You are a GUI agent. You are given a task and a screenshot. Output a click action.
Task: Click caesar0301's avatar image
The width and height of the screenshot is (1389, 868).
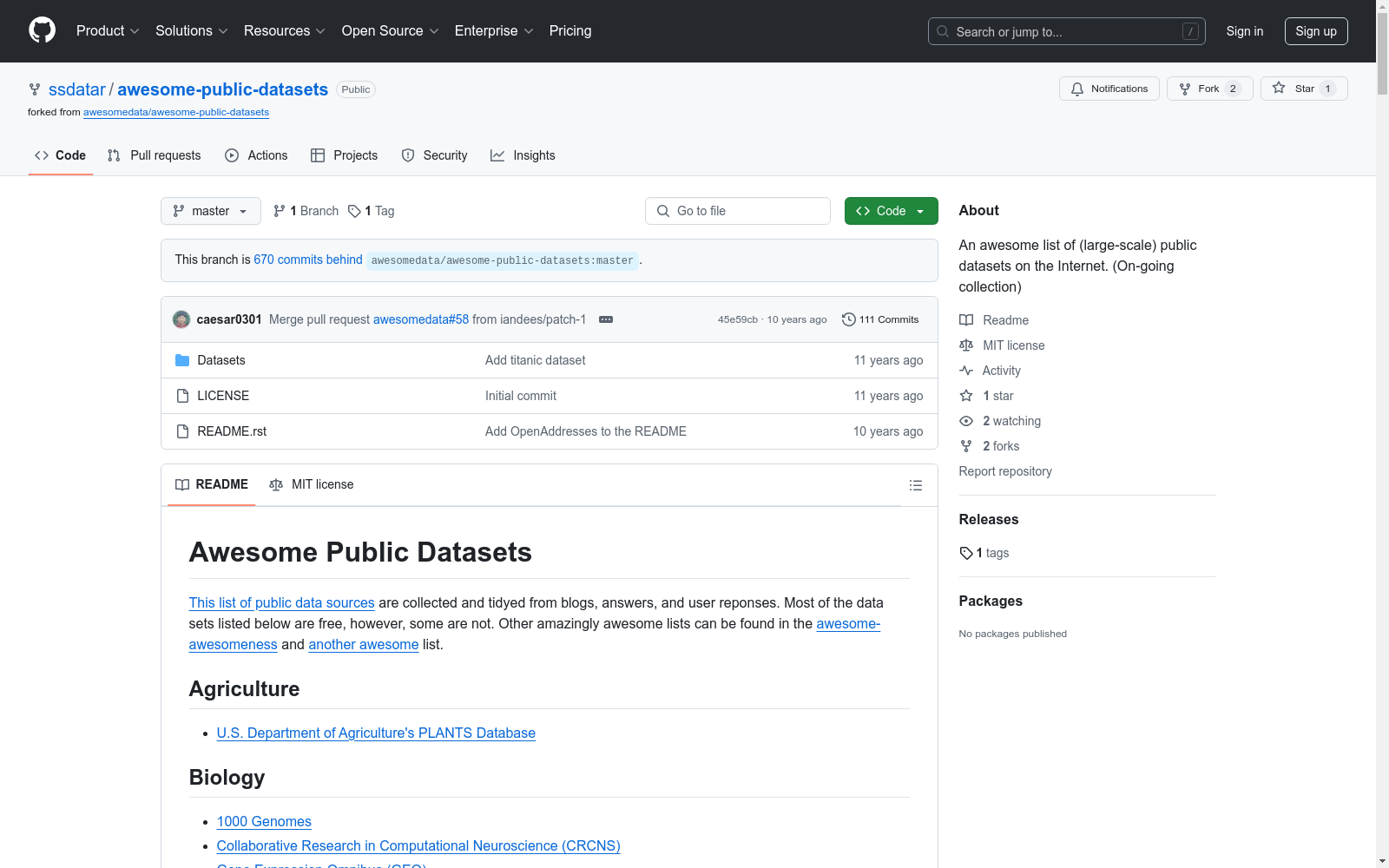click(x=181, y=319)
